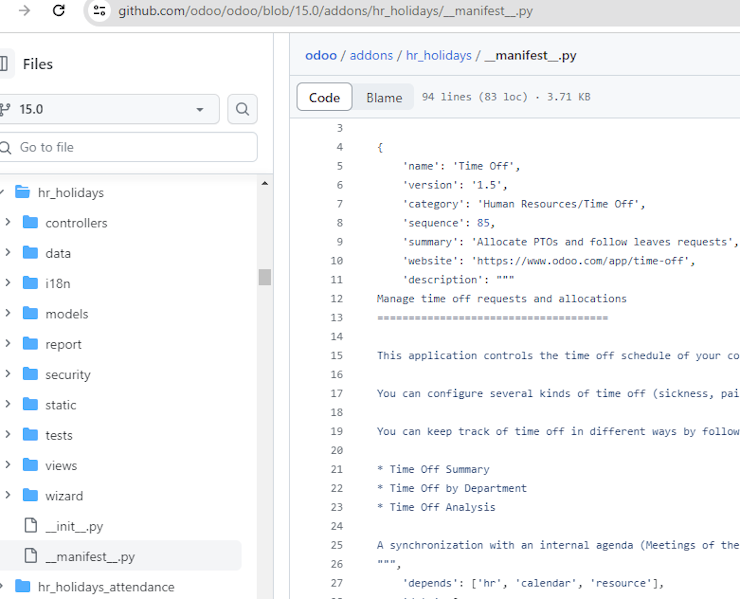Click line number 27 in code
This screenshot has height=599, width=740.
click(336, 583)
